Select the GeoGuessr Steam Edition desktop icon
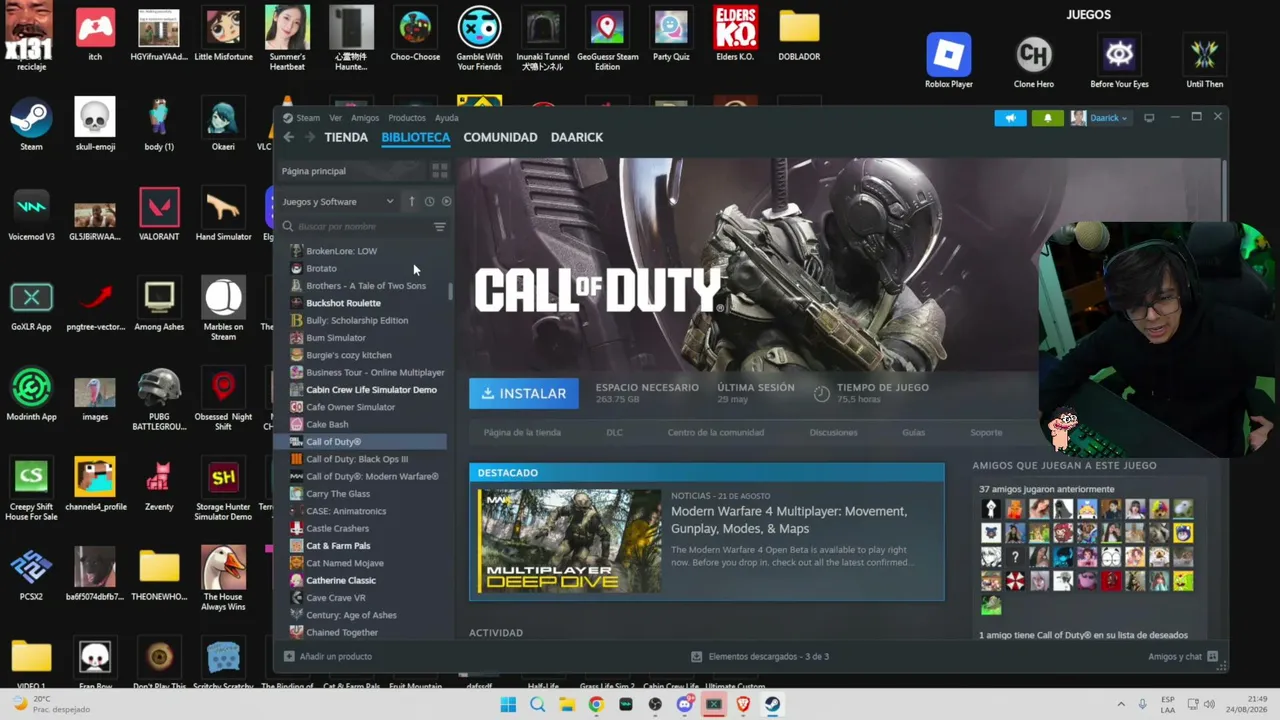Screen dimensions: 1280x720 pyautogui.click(x=607, y=38)
